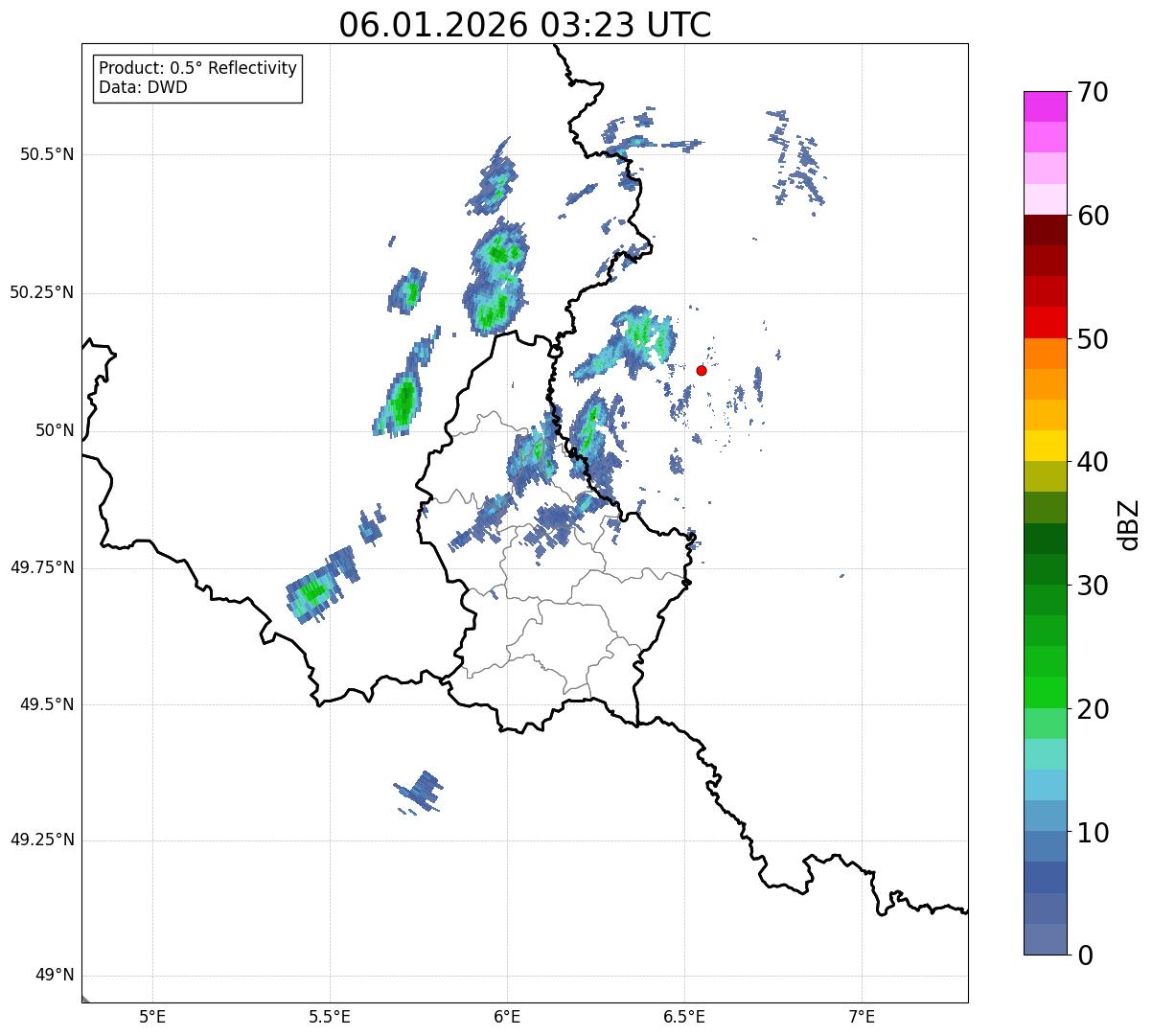Image resolution: width=1152 pixels, height=1036 pixels.
Task: Click the 50.25°N latitude label
Action: pos(42,292)
